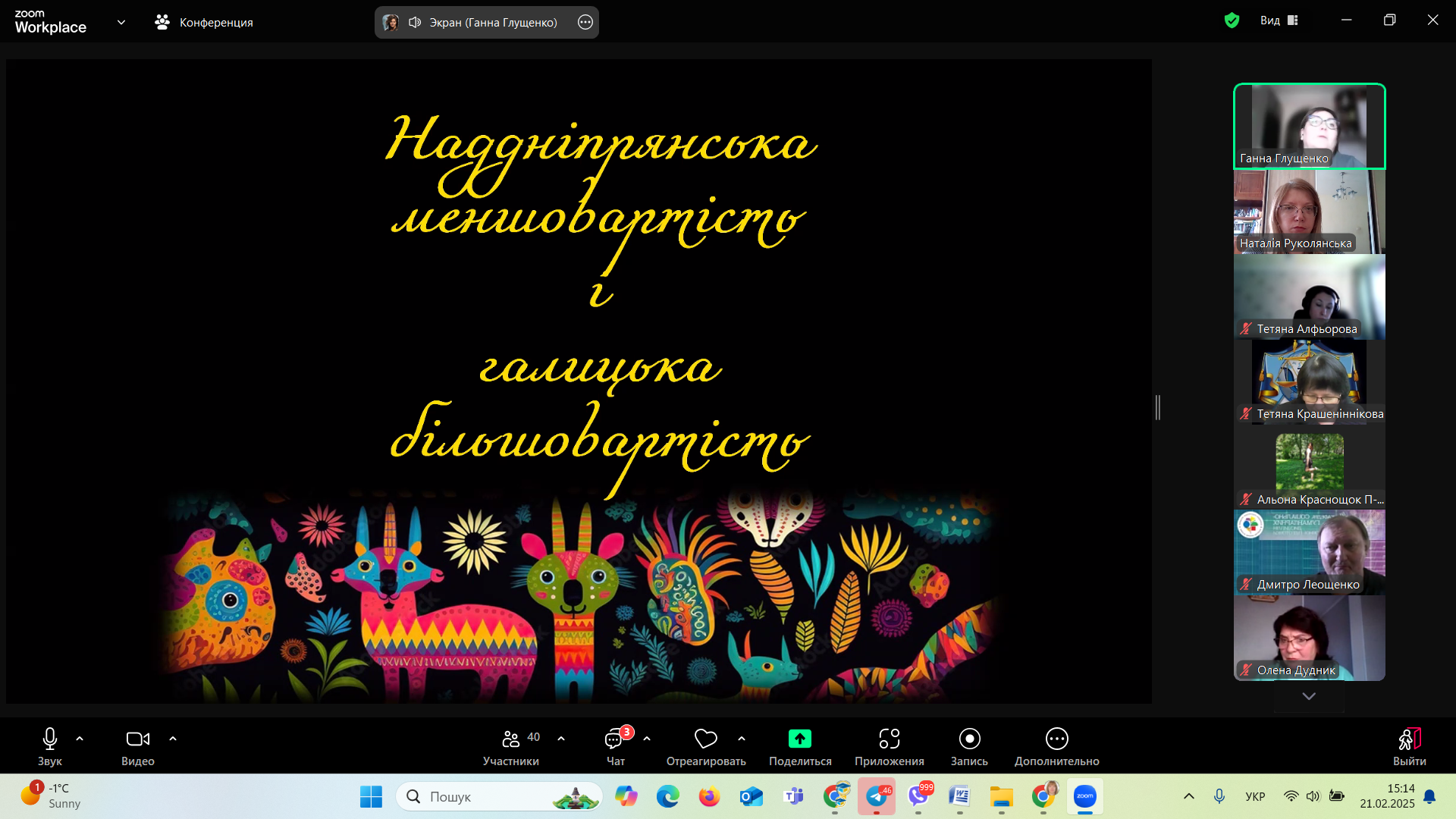Click the green Поделиться share screen icon

click(799, 739)
